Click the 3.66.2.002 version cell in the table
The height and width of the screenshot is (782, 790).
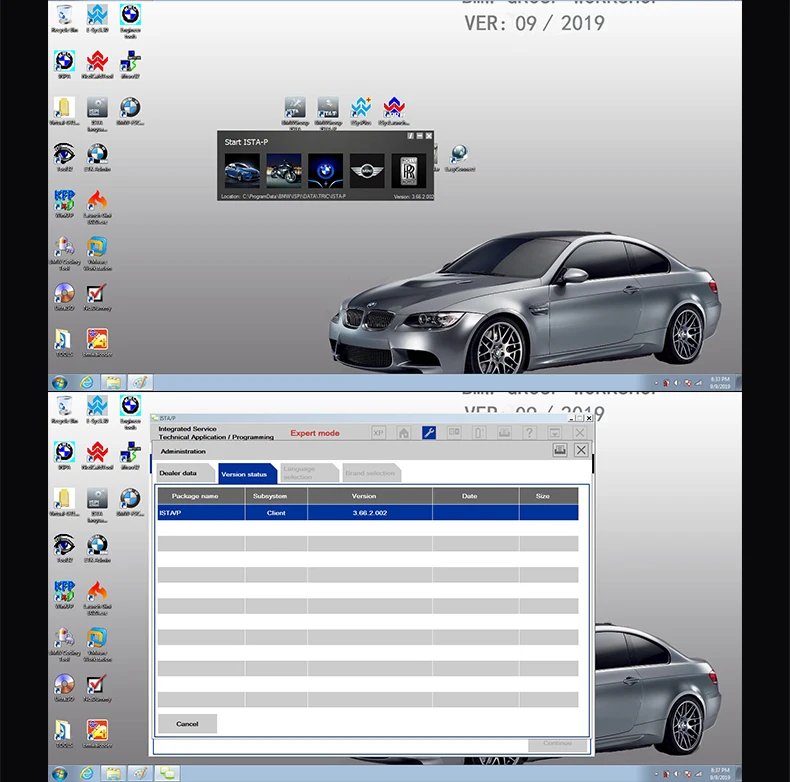pos(370,512)
